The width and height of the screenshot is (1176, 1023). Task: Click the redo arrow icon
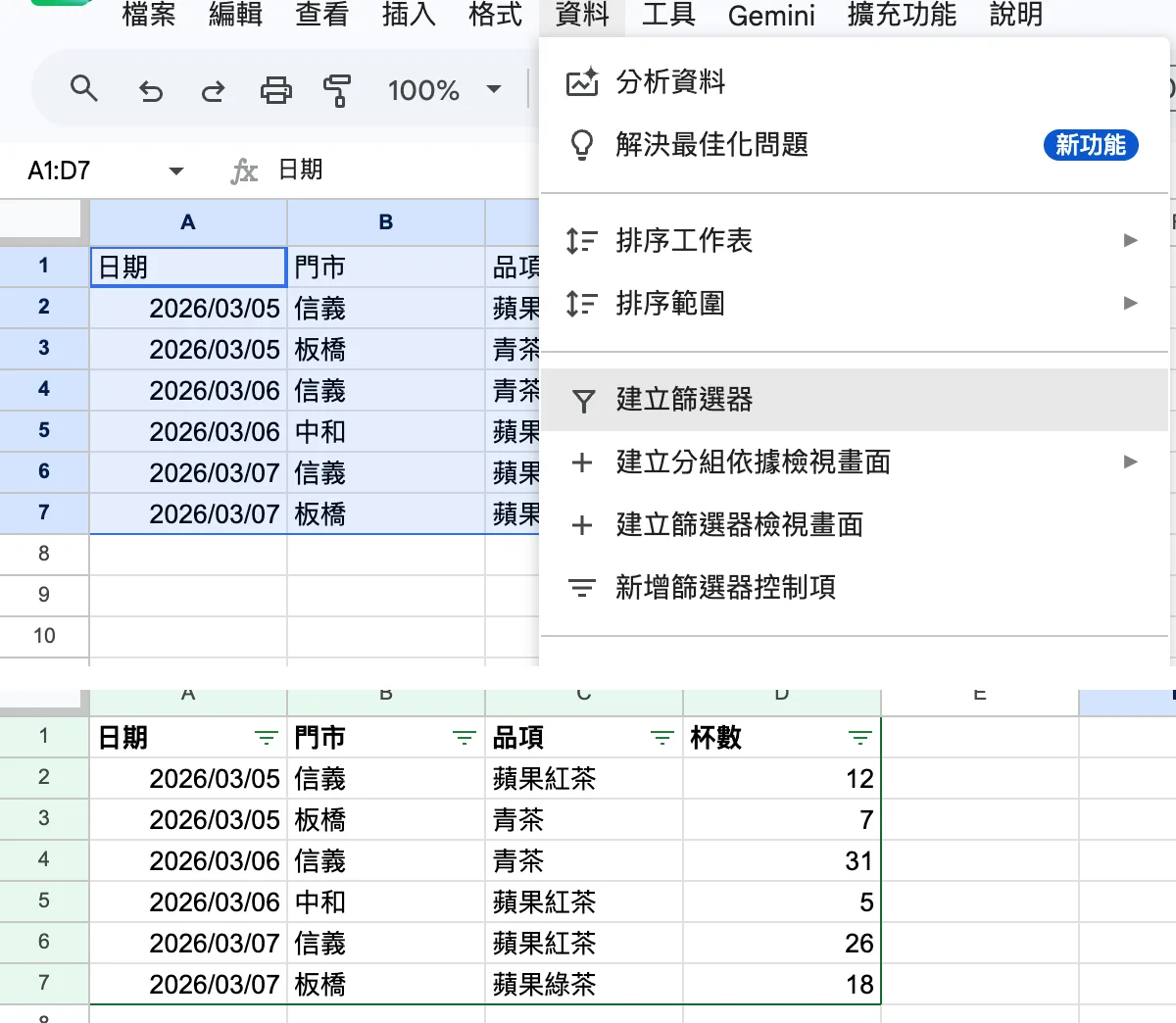pos(213,91)
